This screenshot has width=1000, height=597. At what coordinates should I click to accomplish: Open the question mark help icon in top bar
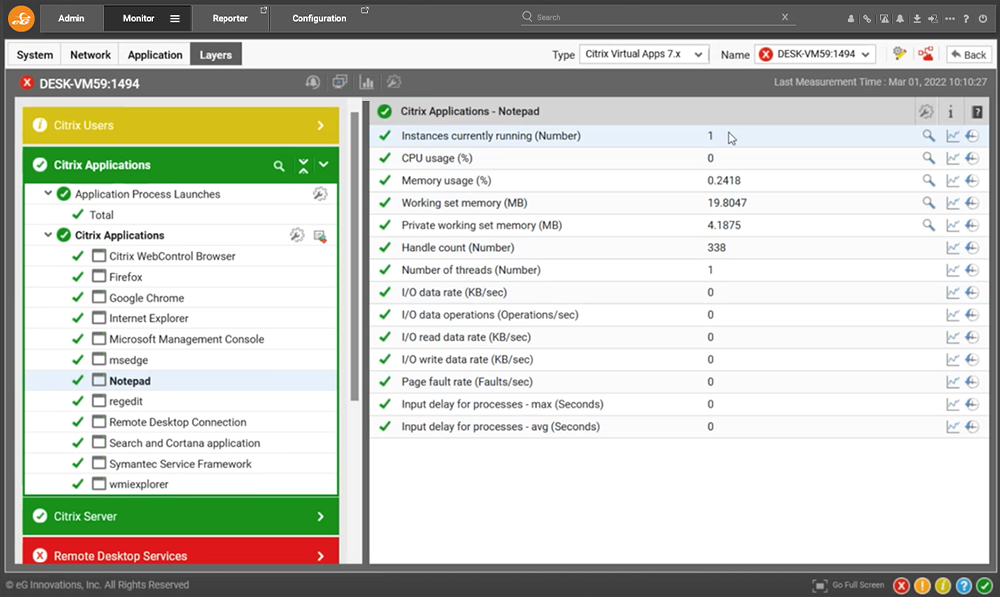click(x=966, y=18)
